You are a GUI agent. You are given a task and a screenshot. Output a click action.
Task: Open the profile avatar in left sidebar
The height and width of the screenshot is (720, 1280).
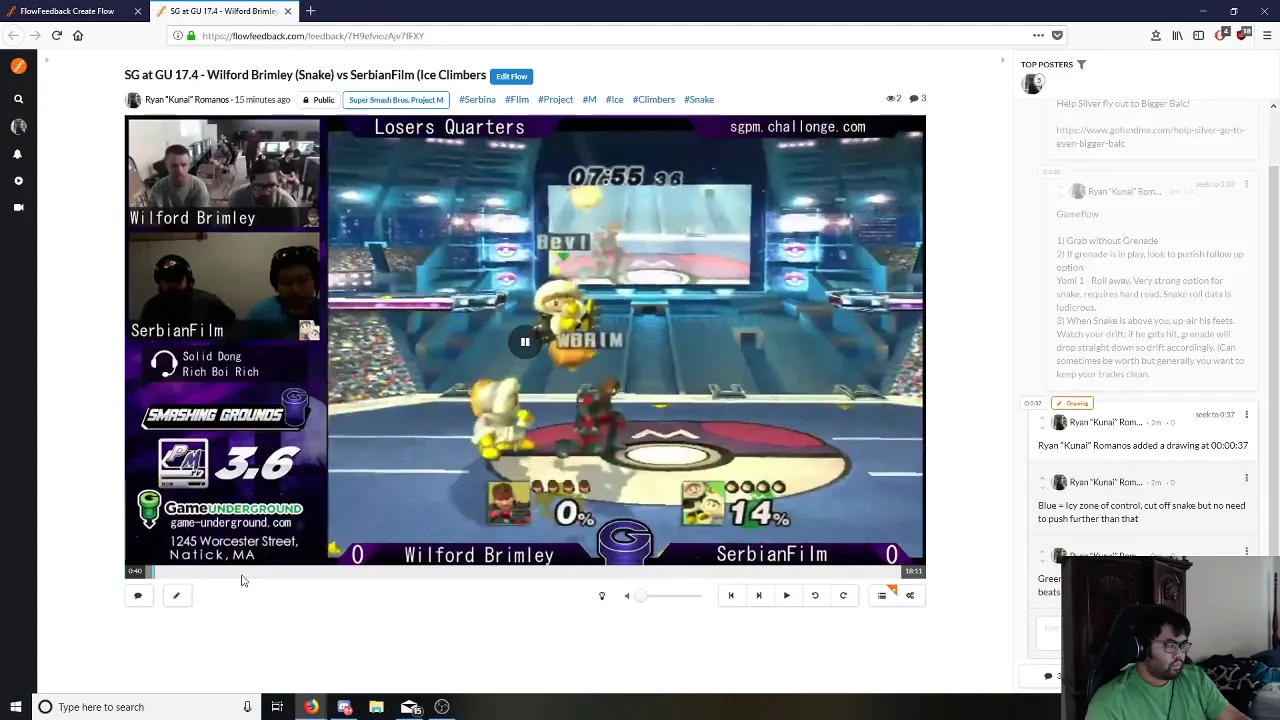click(18, 127)
